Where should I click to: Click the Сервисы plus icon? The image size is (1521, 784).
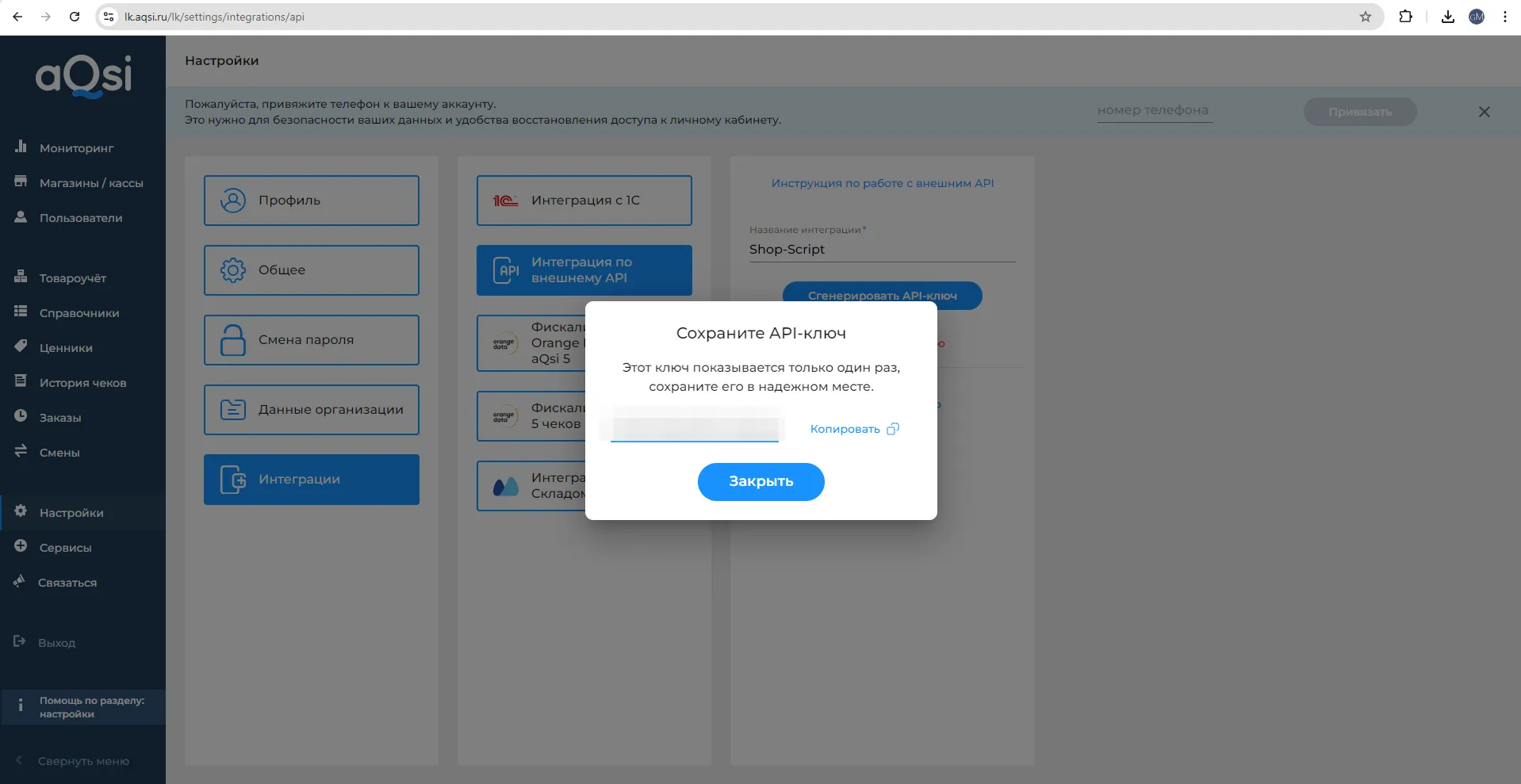pyautogui.click(x=21, y=547)
